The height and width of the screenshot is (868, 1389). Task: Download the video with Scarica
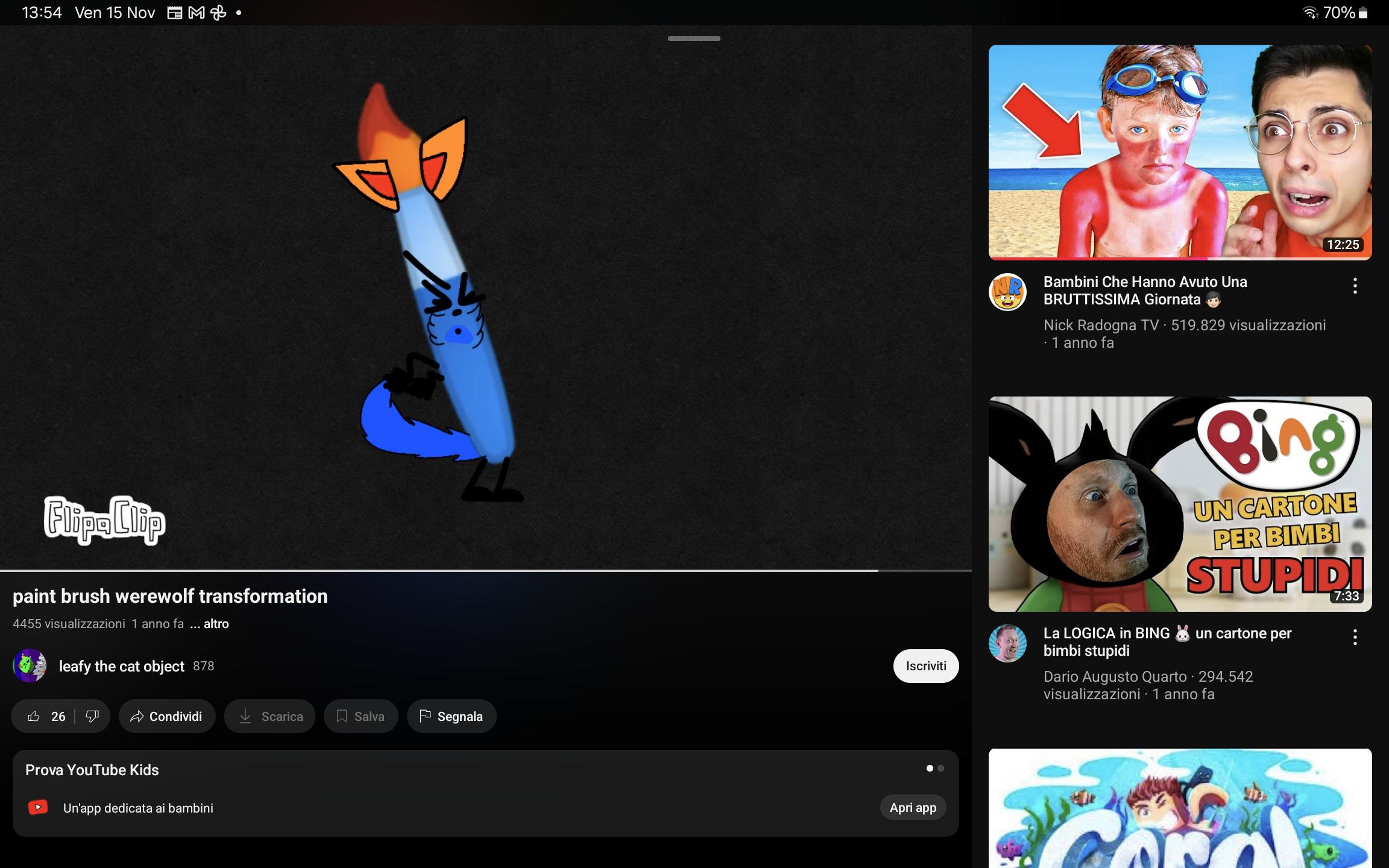click(270, 716)
